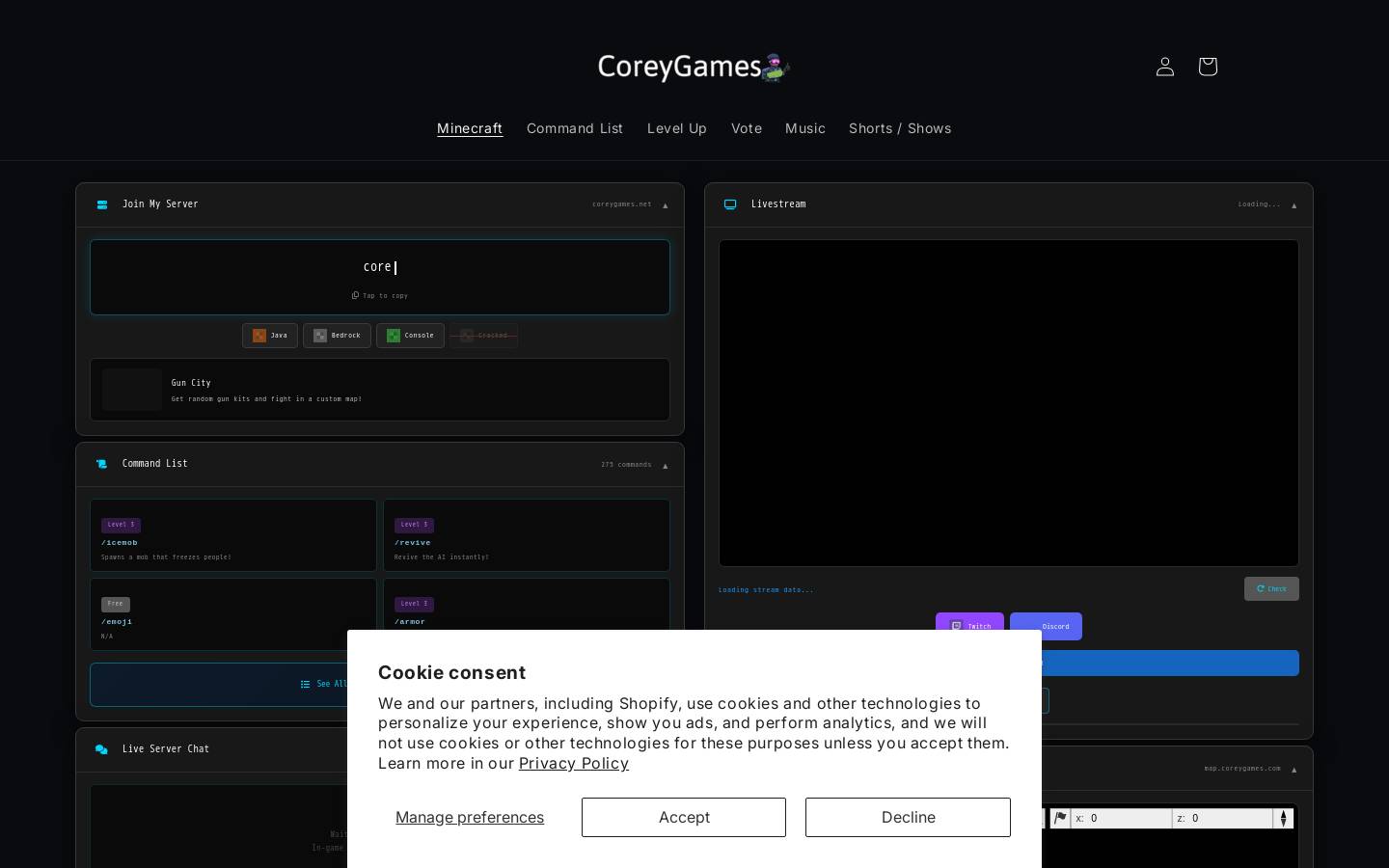The height and width of the screenshot is (868, 1389).
Task: Open Manage preferences for cookies
Action: click(470, 817)
